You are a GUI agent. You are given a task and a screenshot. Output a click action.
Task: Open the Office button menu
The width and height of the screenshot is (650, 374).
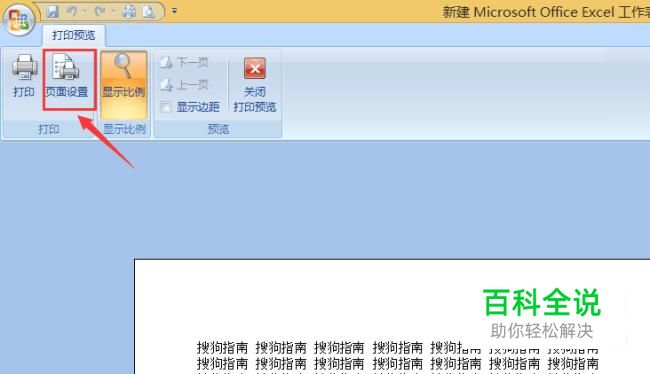(19, 20)
